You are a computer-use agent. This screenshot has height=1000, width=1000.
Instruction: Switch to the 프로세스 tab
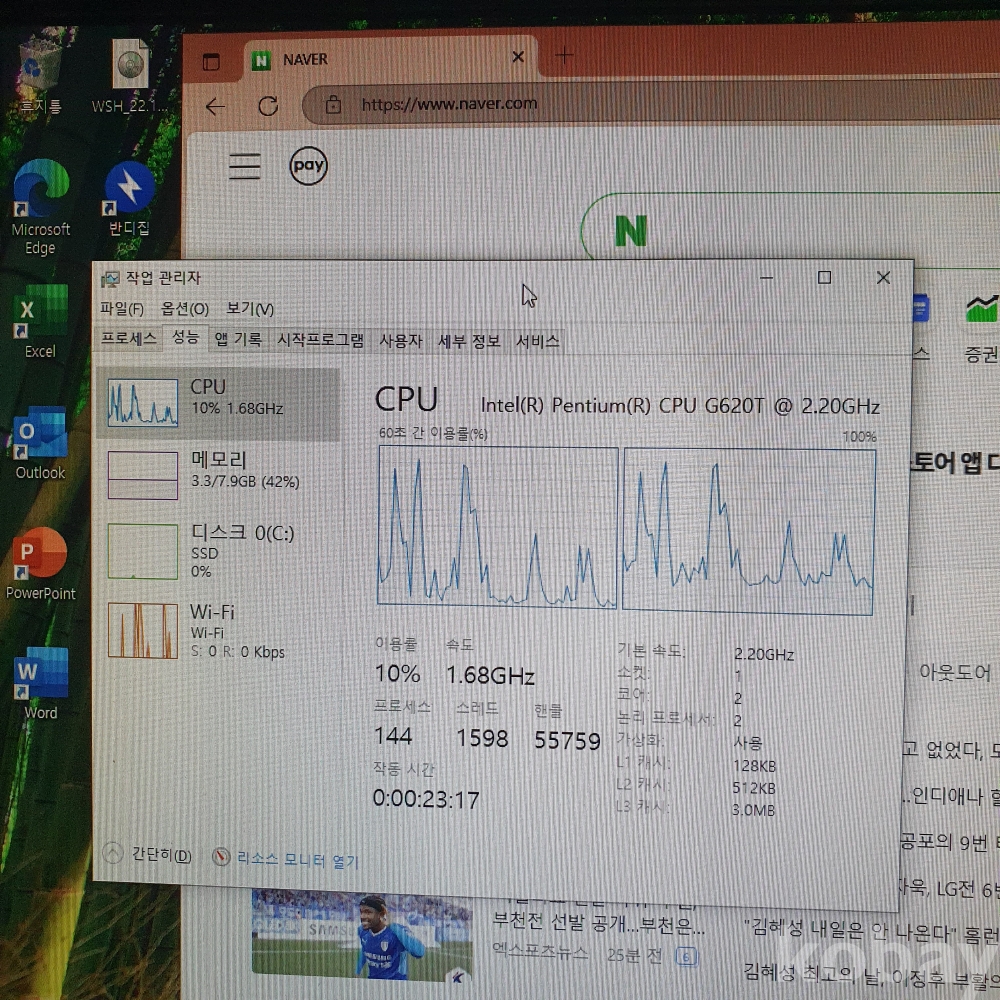[128, 338]
